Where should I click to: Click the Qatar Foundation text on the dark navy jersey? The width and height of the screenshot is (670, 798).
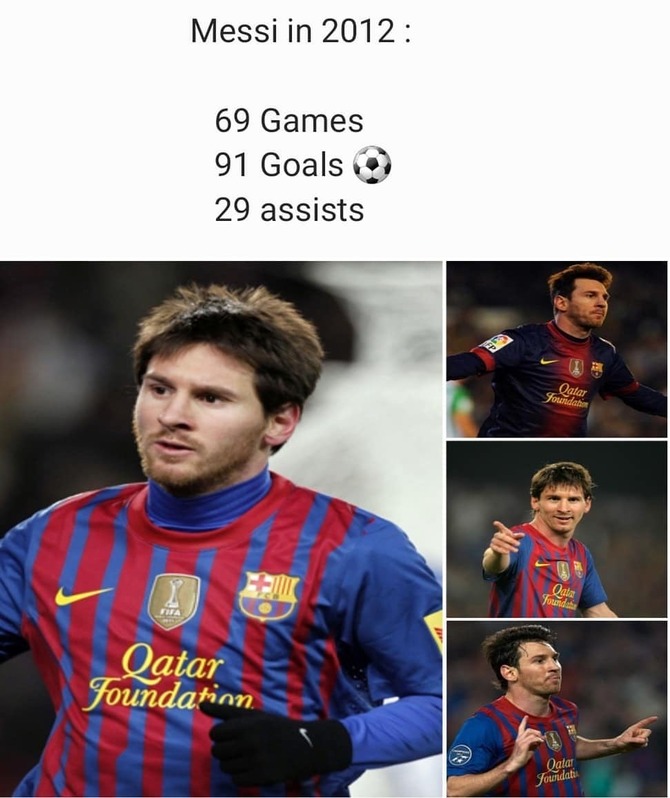pyautogui.click(x=567, y=396)
